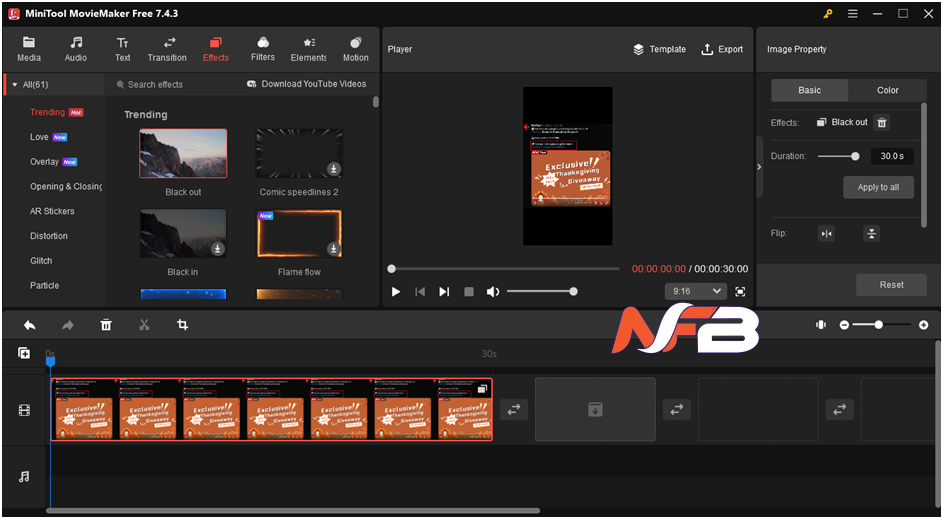This screenshot has width=943, height=519.
Task: Select the Flame flow effect thumbnail
Action: [299, 233]
